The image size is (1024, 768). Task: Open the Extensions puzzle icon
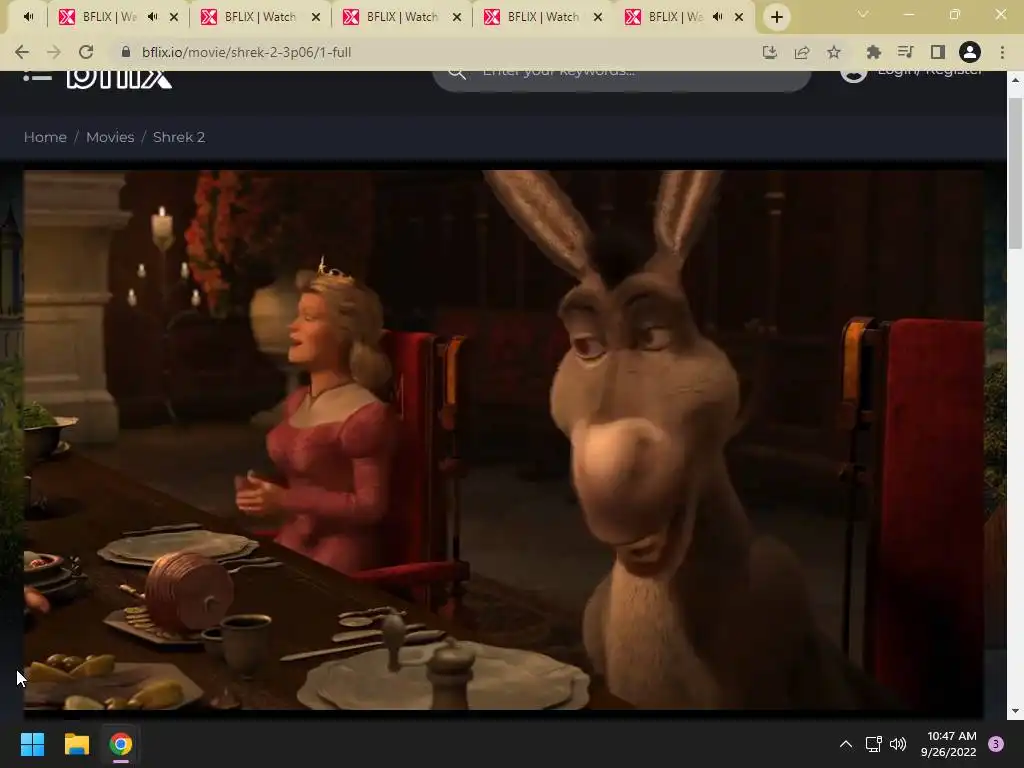point(873,52)
